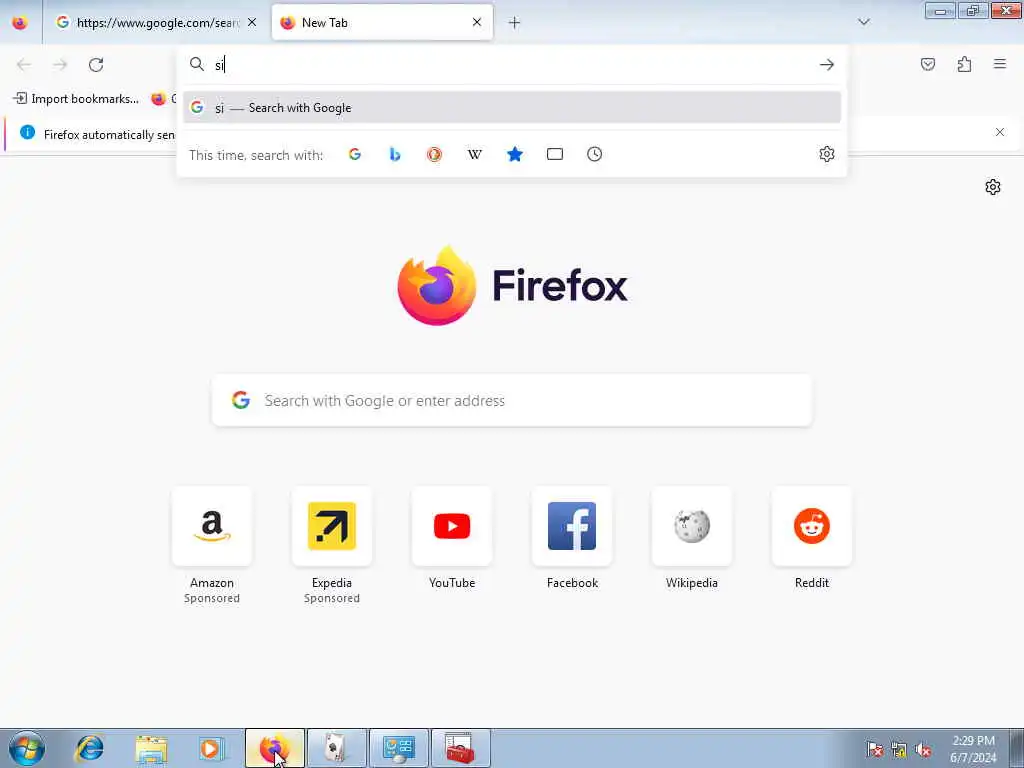Click the Google search box on page
This screenshot has width=1024, height=768.
tap(512, 400)
